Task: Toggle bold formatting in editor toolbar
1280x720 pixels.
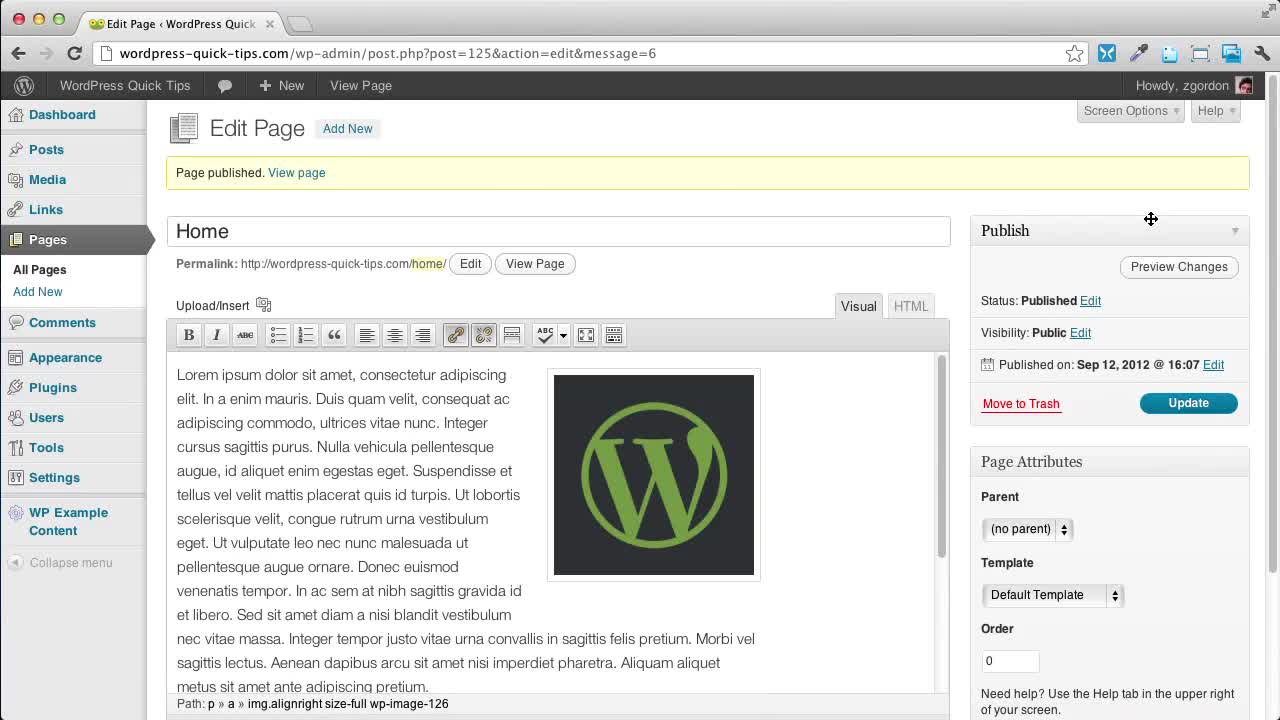Action: click(x=188, y=336)
